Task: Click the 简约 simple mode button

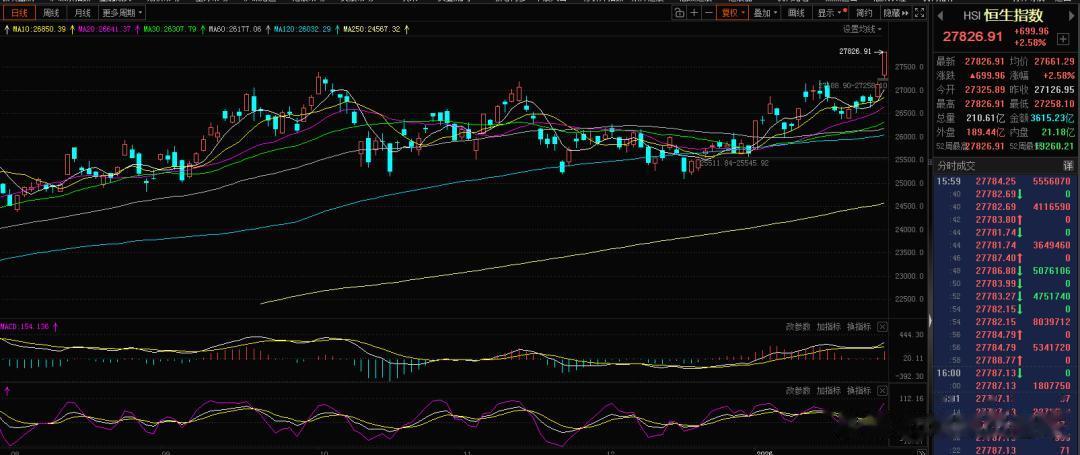Action: (864, 12)
